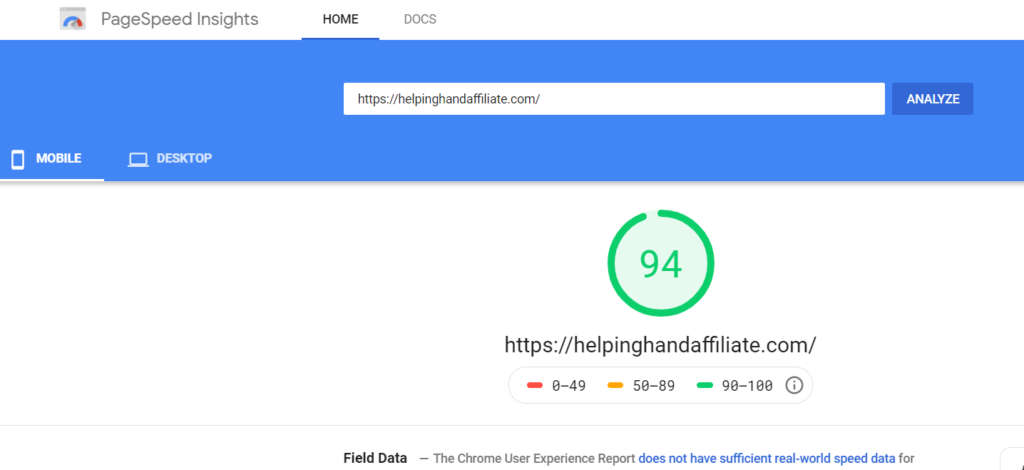The image size is (1024, 470).
Task: Click the 50–89 range label
Action: pyautogui.click(x=654, y=386)
